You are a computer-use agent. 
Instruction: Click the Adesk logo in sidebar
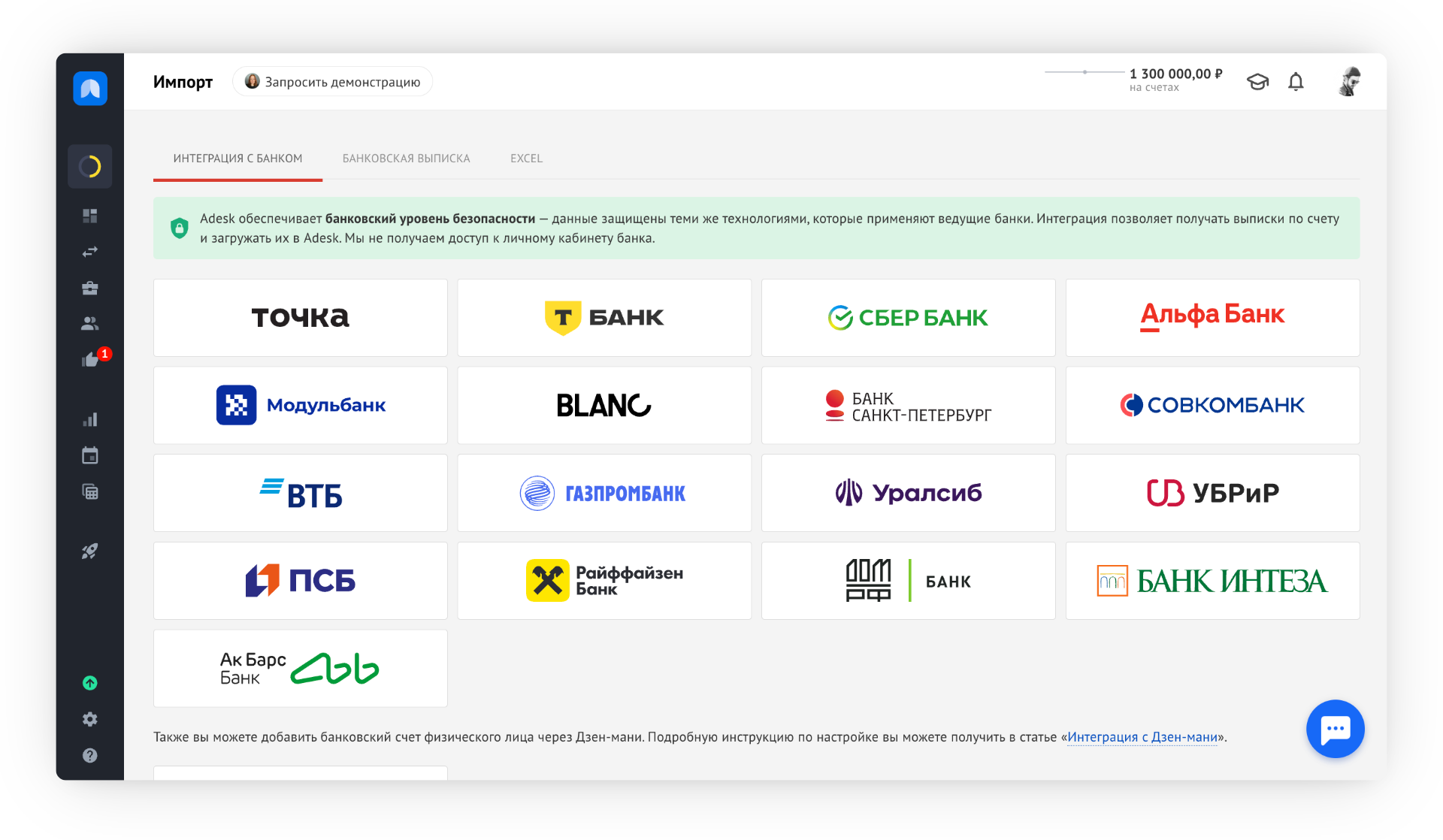pyautogui.click(x=90, y=88)
